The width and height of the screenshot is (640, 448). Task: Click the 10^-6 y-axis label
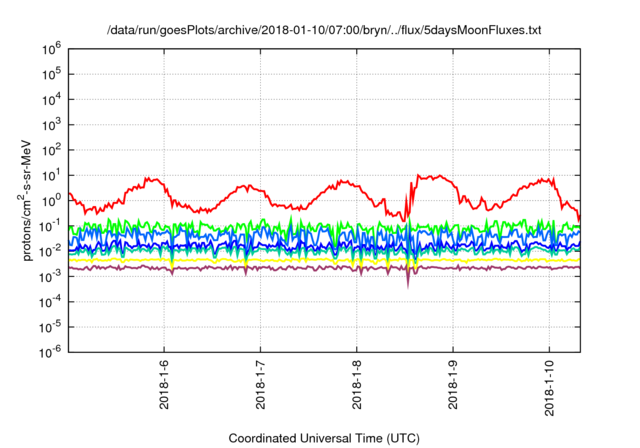tap(50, 353)
